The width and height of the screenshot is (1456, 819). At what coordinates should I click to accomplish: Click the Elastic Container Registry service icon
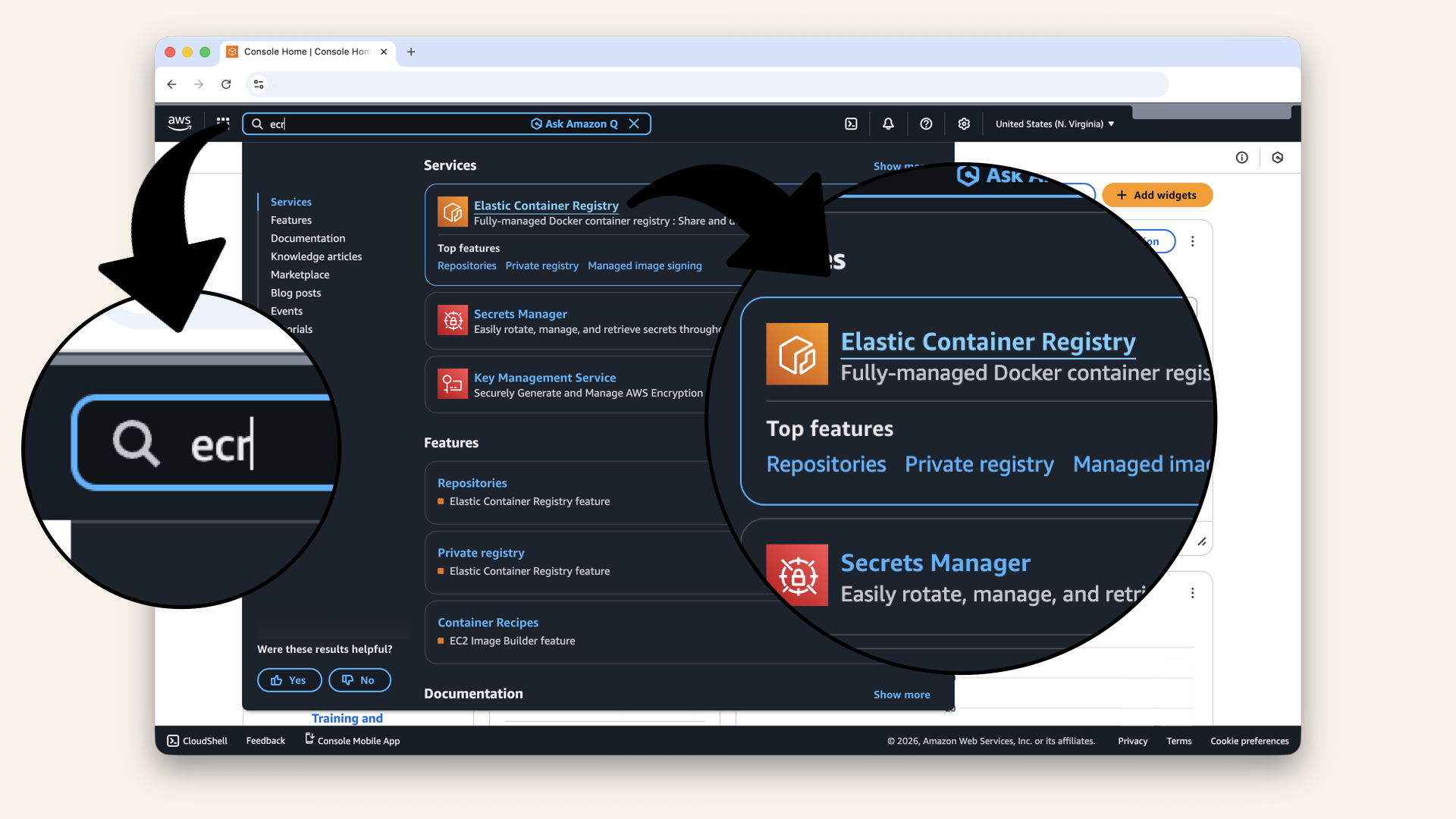(x=453, y=212)
